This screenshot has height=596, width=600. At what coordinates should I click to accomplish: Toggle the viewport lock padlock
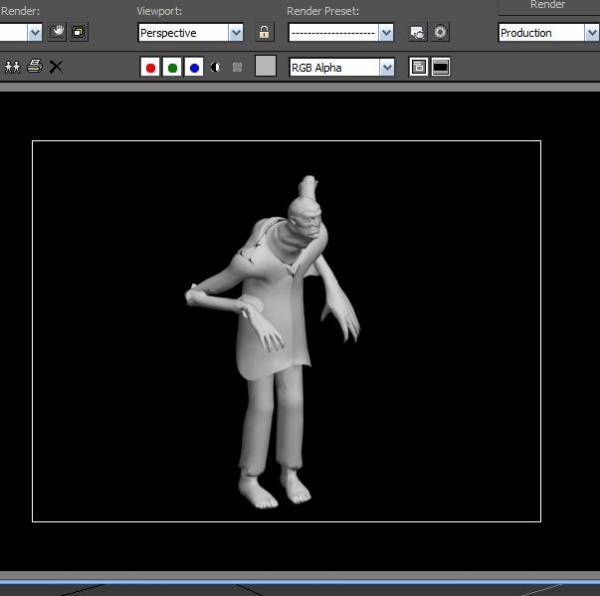264,32
